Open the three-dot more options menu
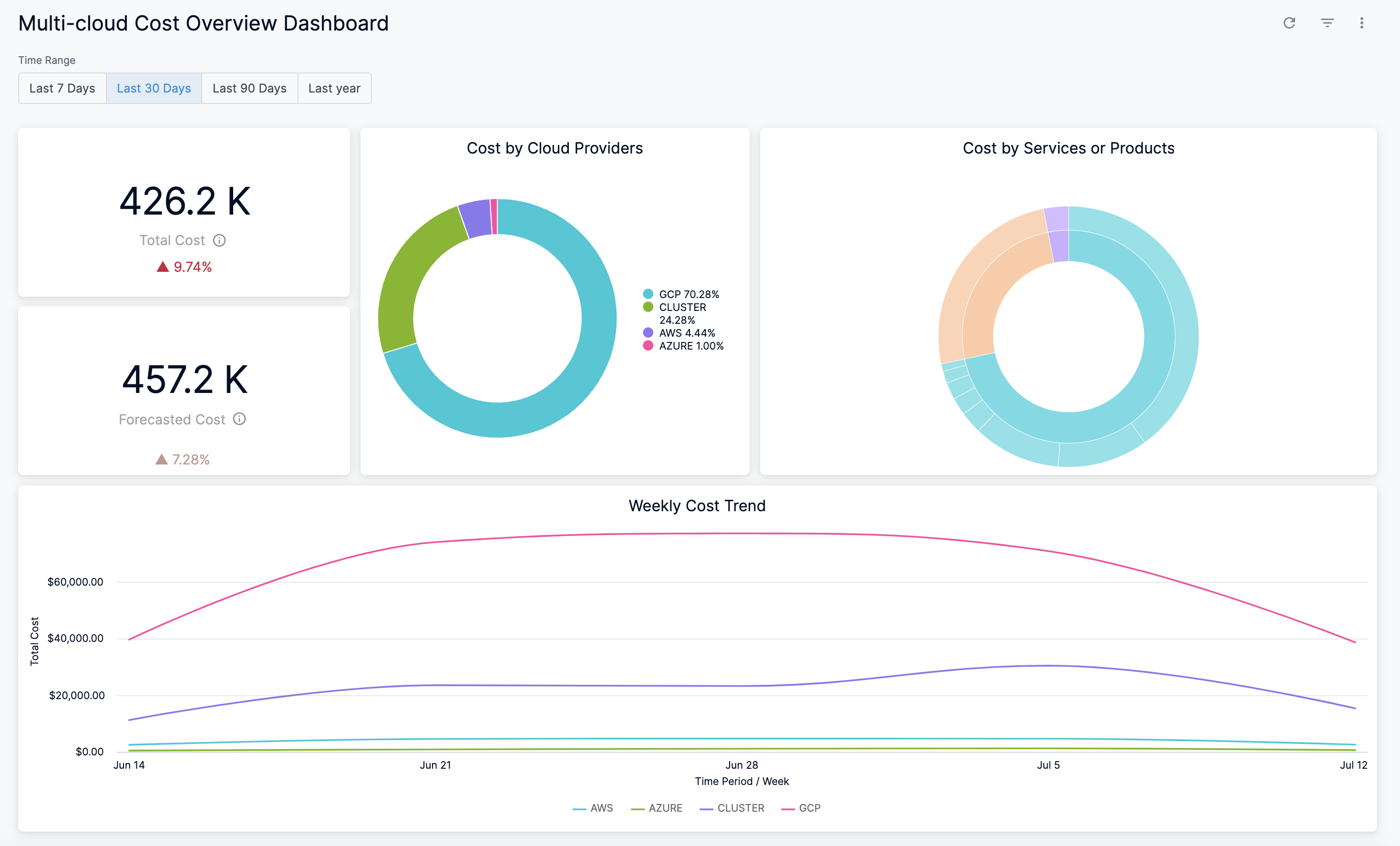This screenshot has width=1400, height=846. click(x=1361, y=23)
